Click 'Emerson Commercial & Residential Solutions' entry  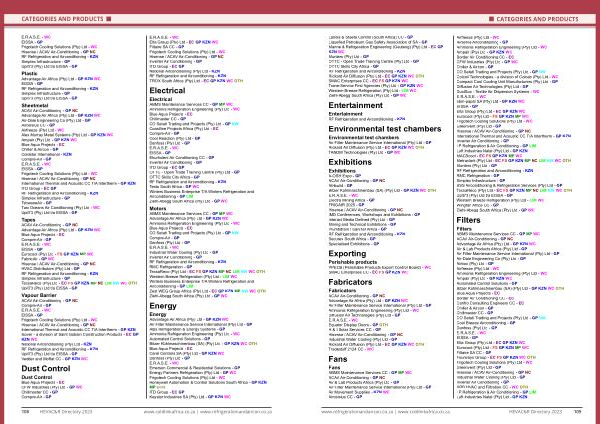coord(195,368)
